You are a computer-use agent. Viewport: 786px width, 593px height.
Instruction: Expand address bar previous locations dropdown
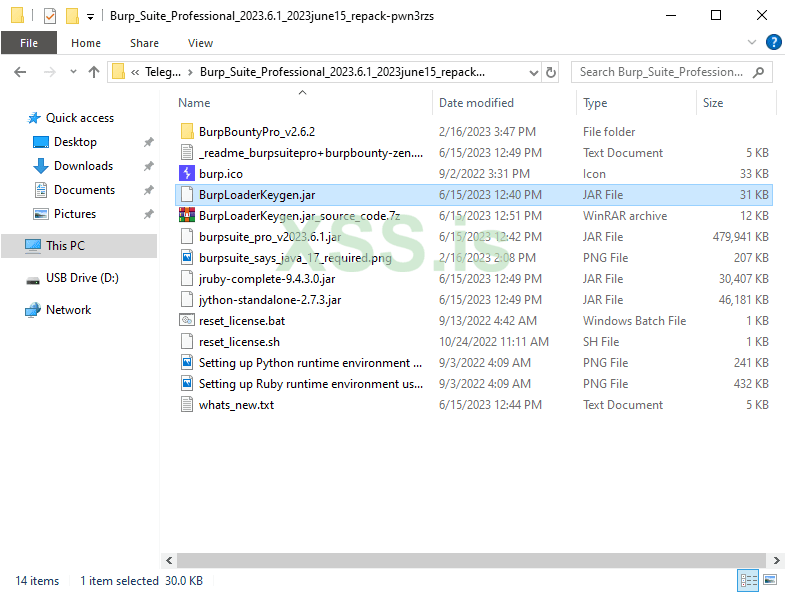click(534, 73)
